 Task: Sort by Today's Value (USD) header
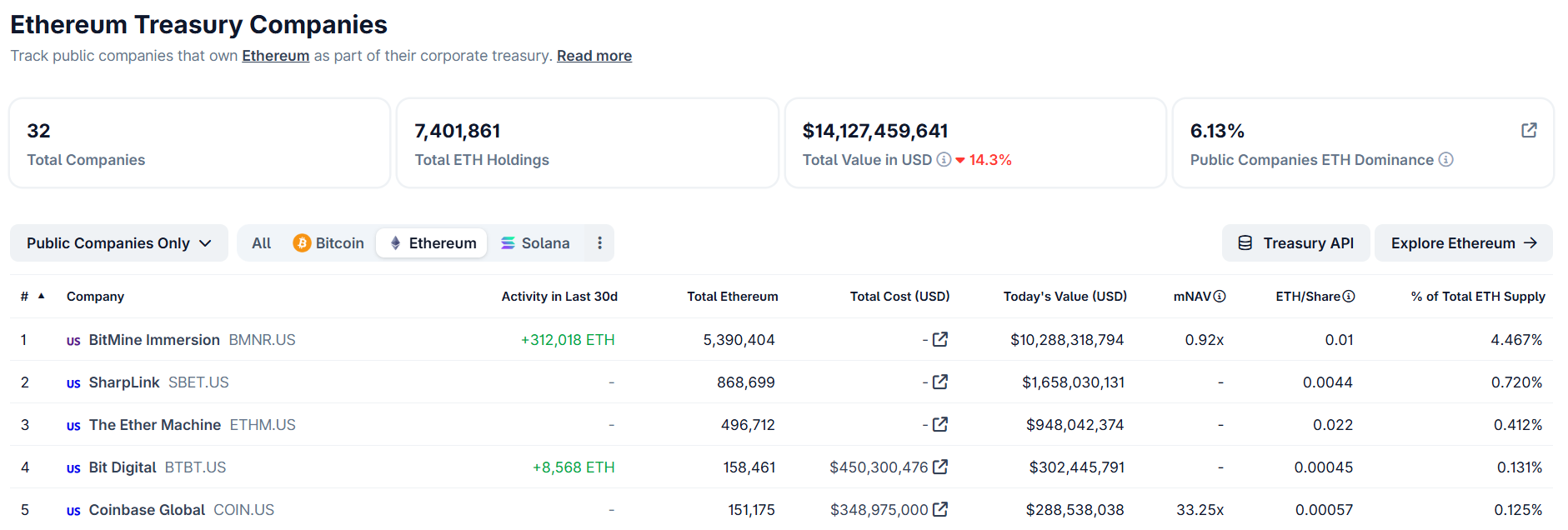click(1065, 296)
